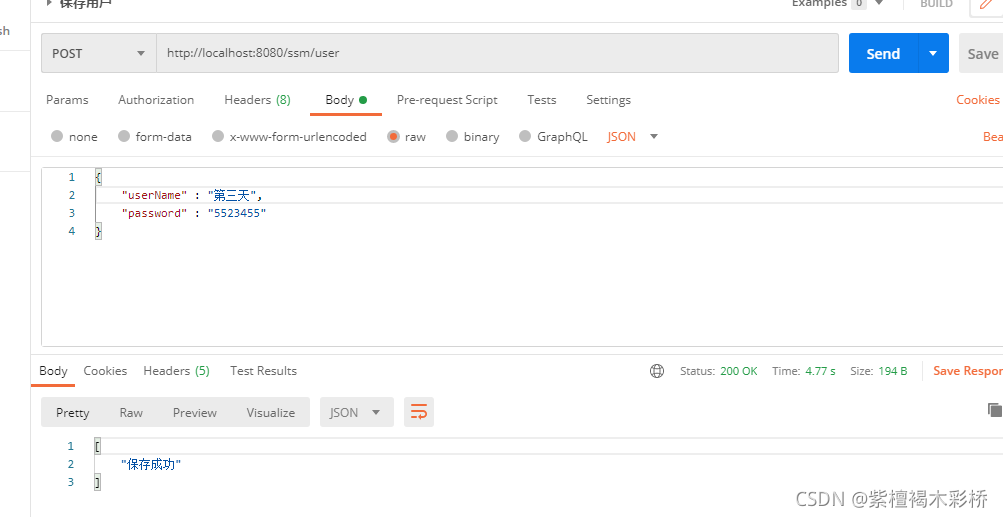The width and height of the screenshot is (1003, 517).
Task: Toggle the response line wrap icon
Action: [419, 412]
